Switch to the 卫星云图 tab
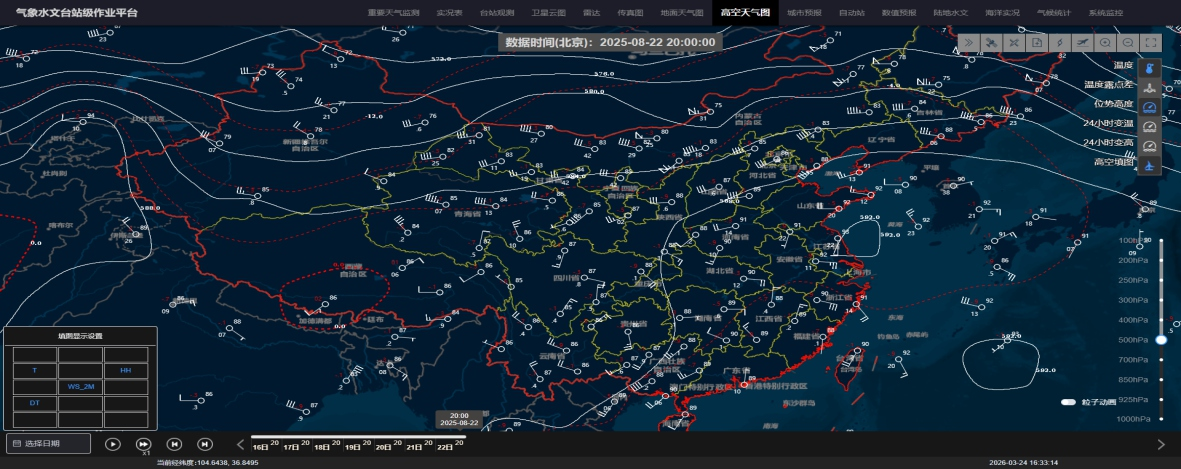This screenshot has height=469, width=1181. coord(548,14)
